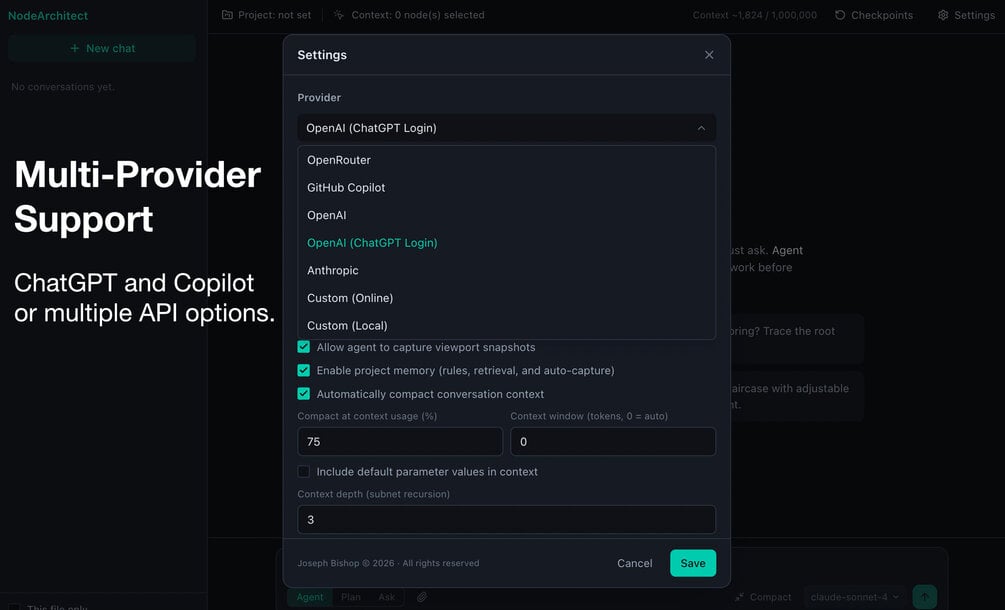The height and width of the screenshot is (610, 1005).
Task: Click the green send arrow button
Action: (924, 597)
